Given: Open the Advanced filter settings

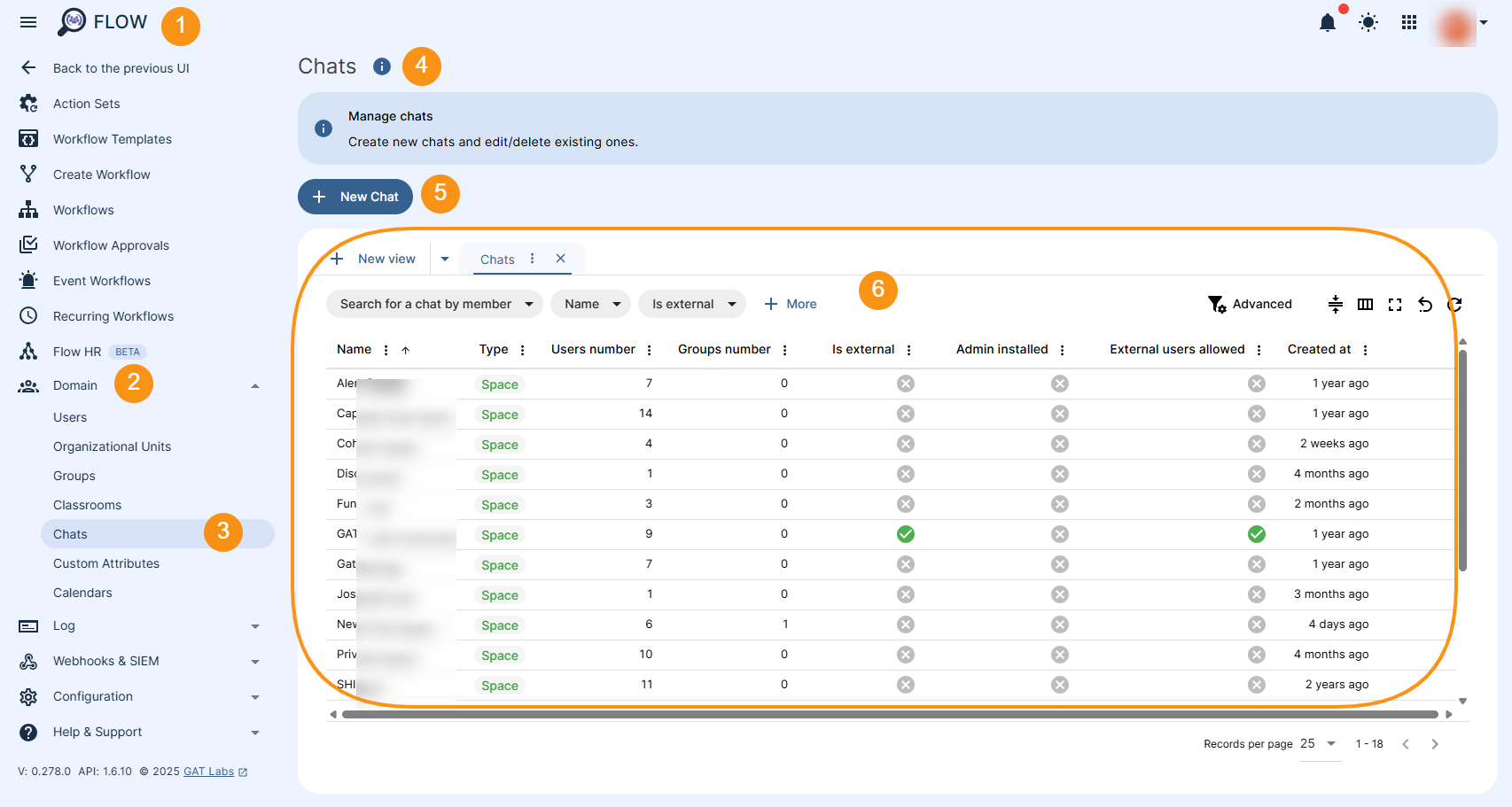Looking at the screenshot, I should (x=1251, y=304).
